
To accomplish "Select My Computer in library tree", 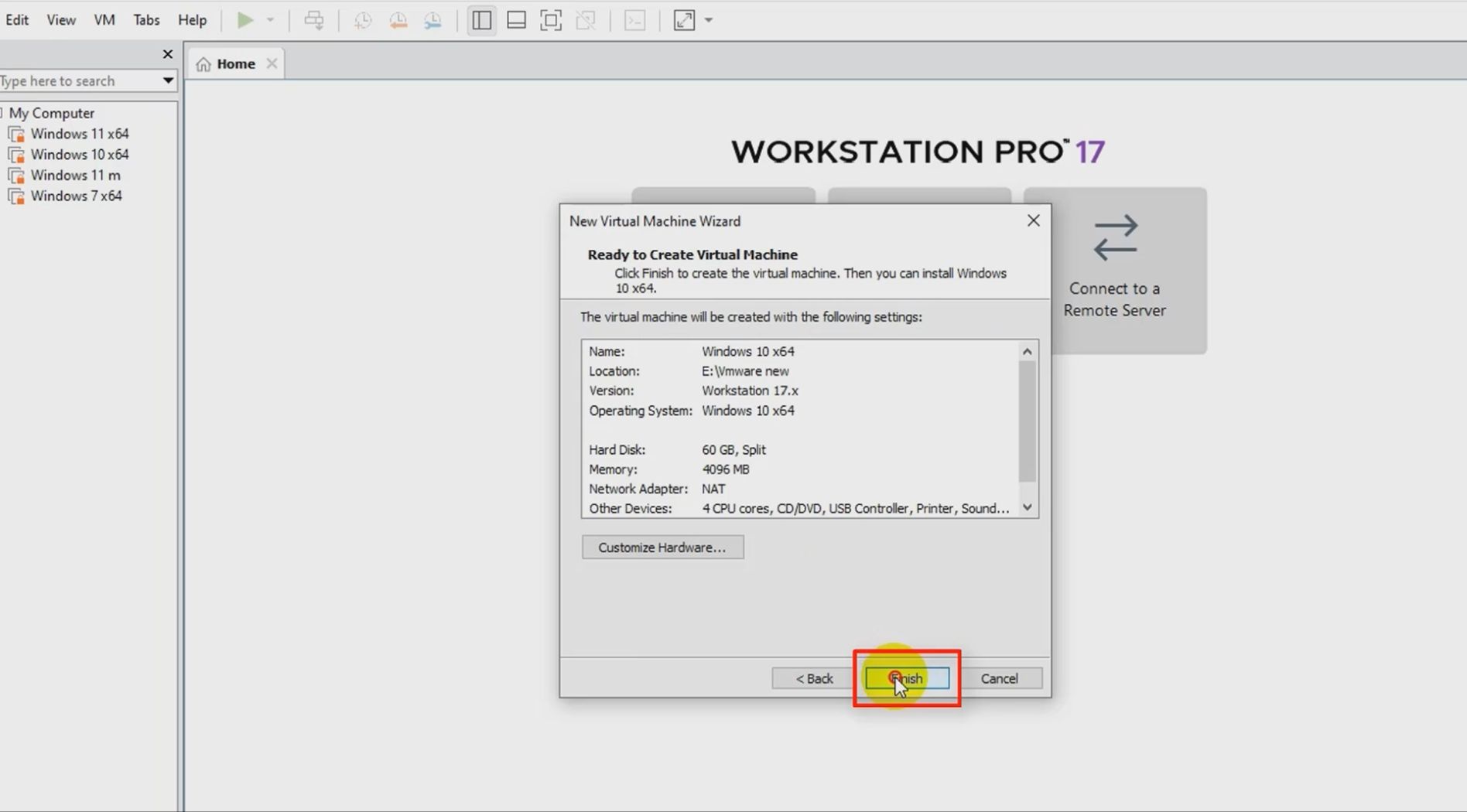I will coord(52,113).
